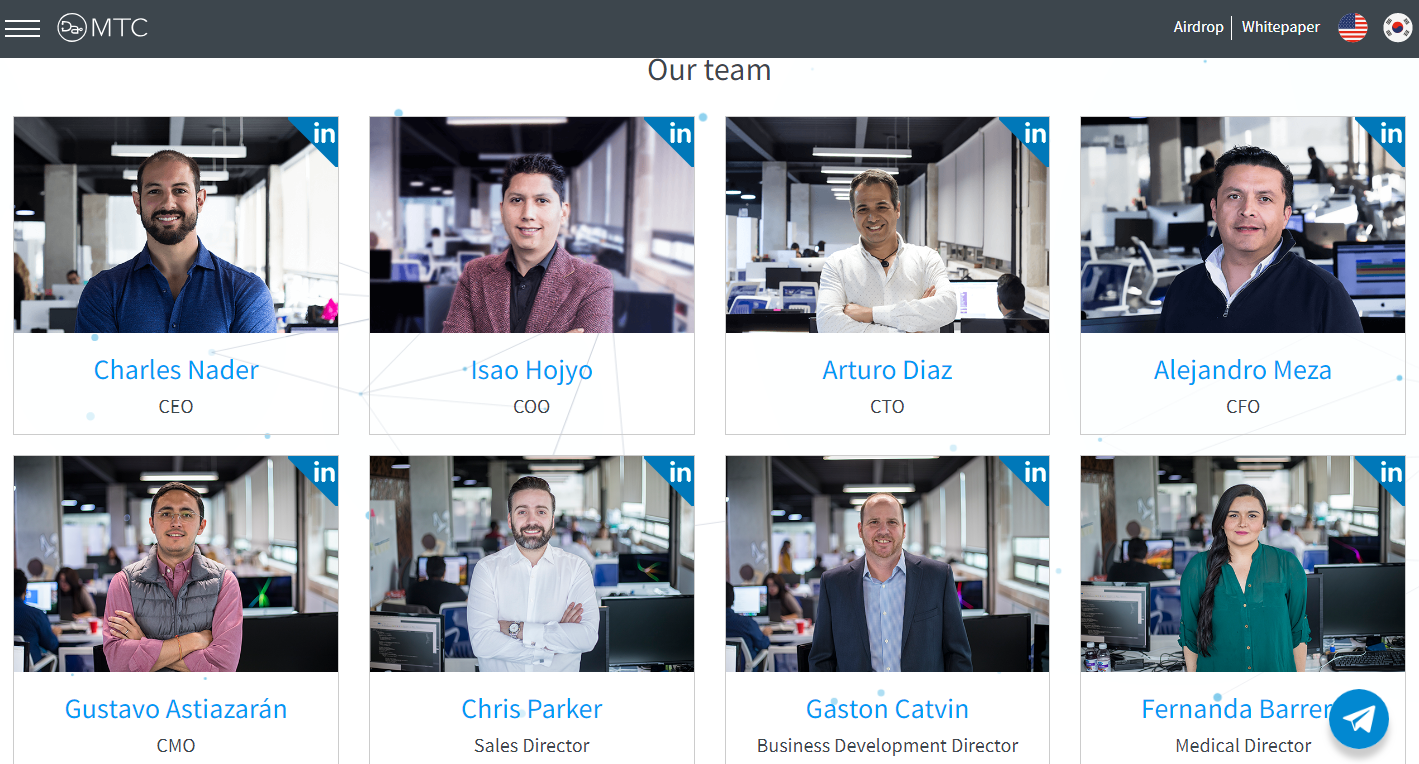The height and width of the screenshot is (764, 1419).
Task: Click the floating Telegram chat button
Action: point(1359,719)
